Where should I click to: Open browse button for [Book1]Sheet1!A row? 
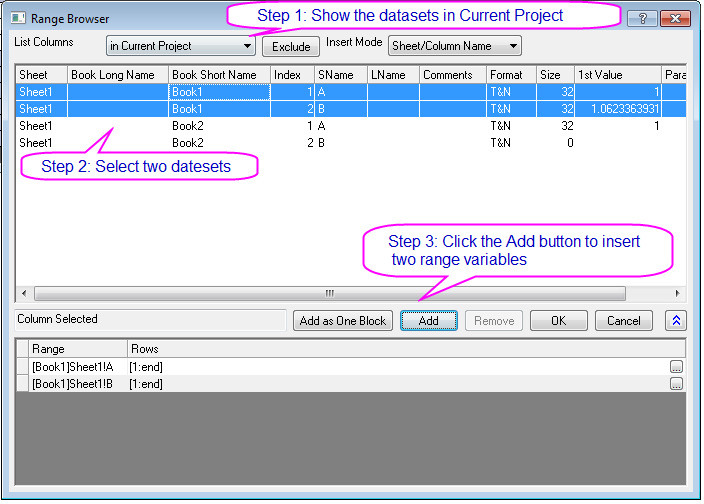[x=677, y=367]
